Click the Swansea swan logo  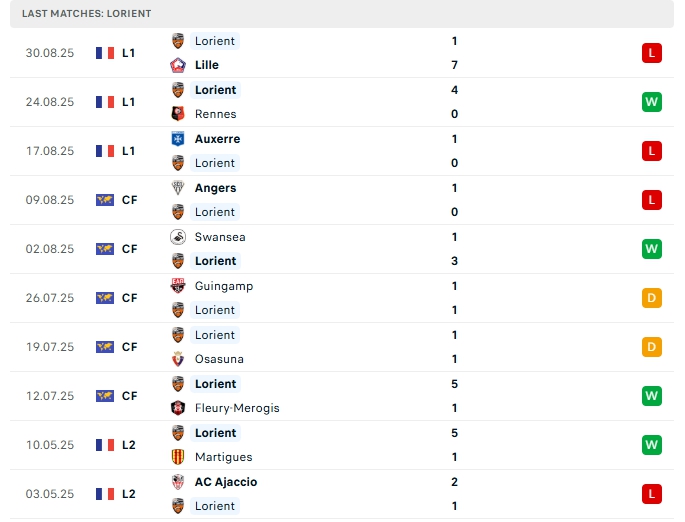click(178, 237)
